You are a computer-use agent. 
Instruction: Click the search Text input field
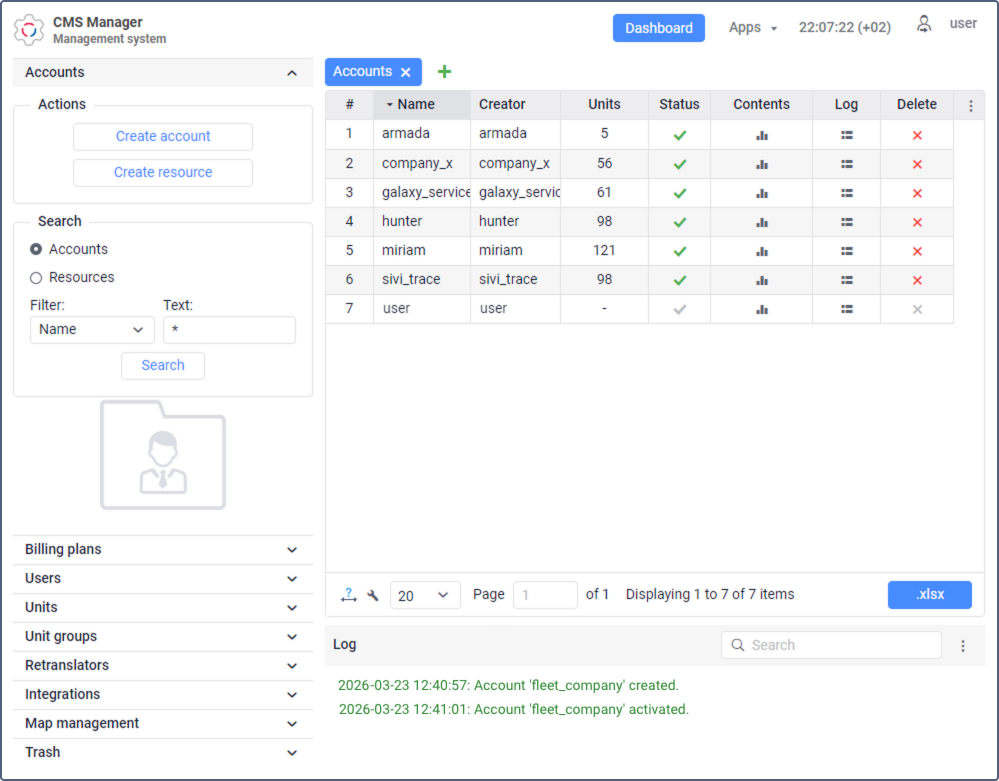click(229, 329)
